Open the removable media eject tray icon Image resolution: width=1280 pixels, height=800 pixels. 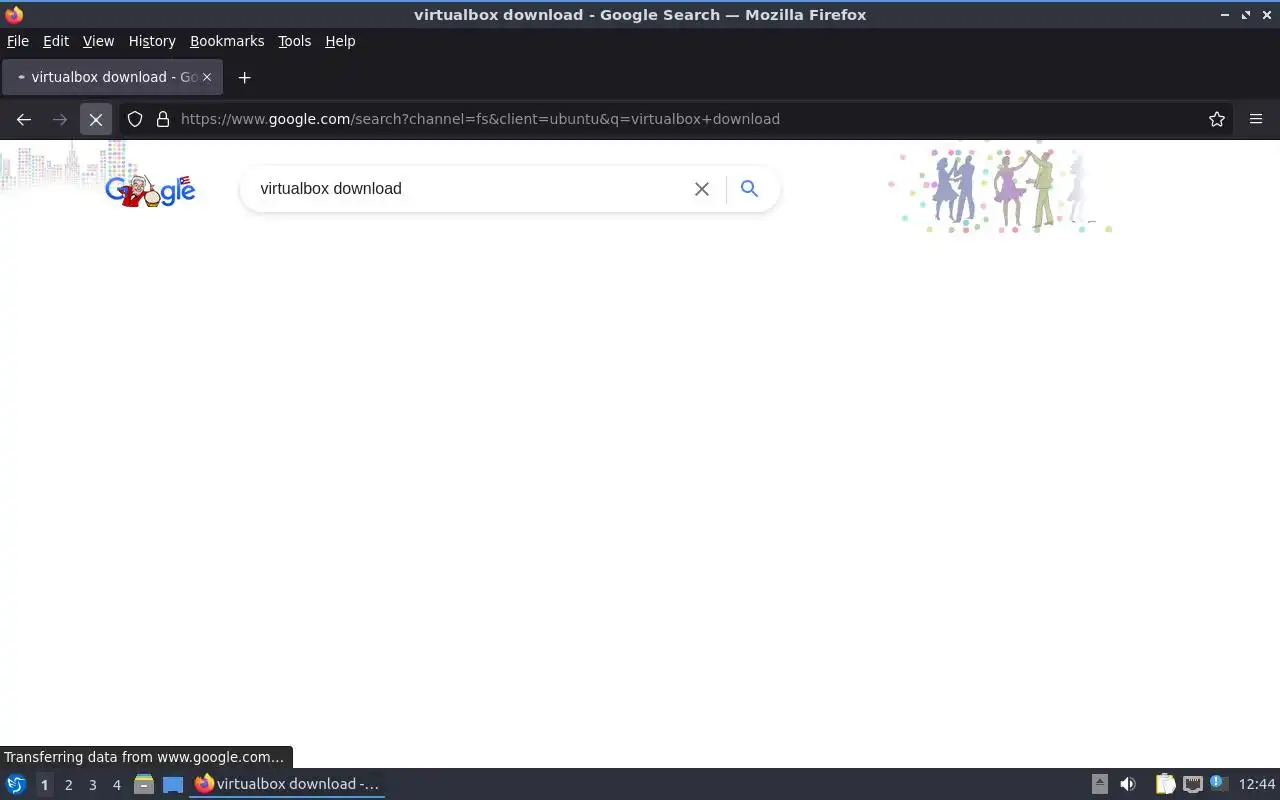1099,784
